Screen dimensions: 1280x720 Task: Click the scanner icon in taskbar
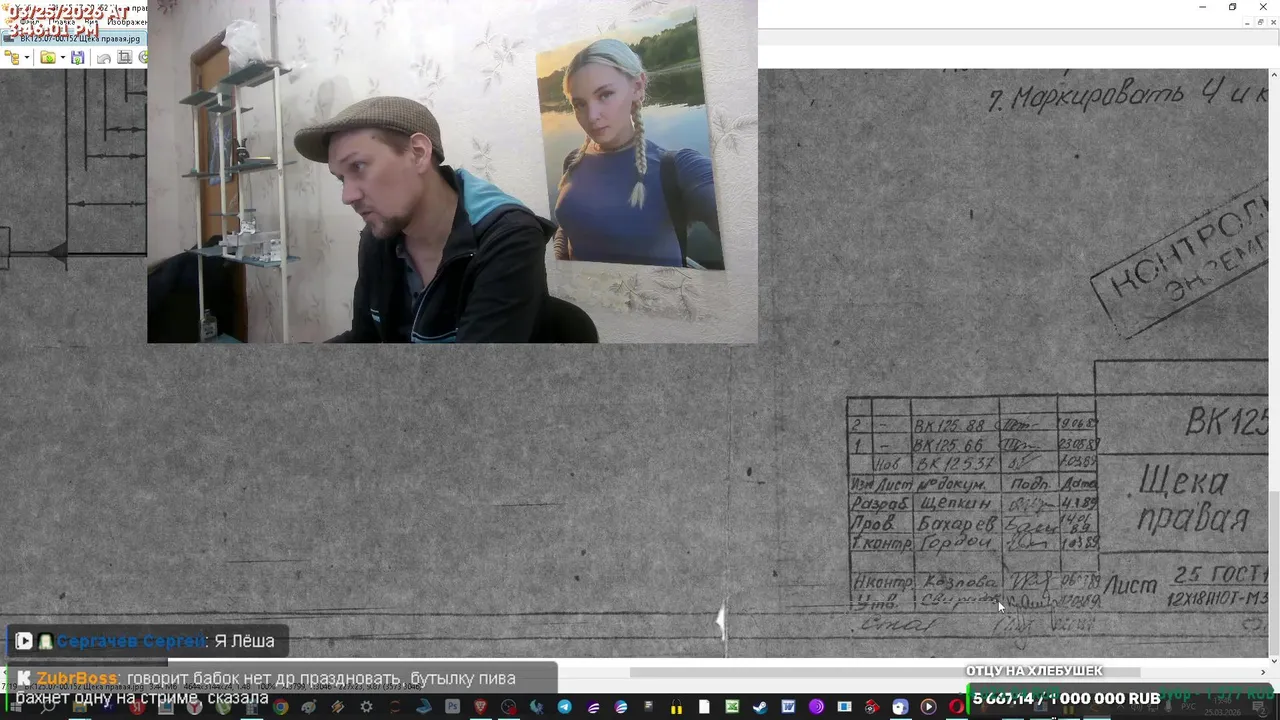point(424,707)
